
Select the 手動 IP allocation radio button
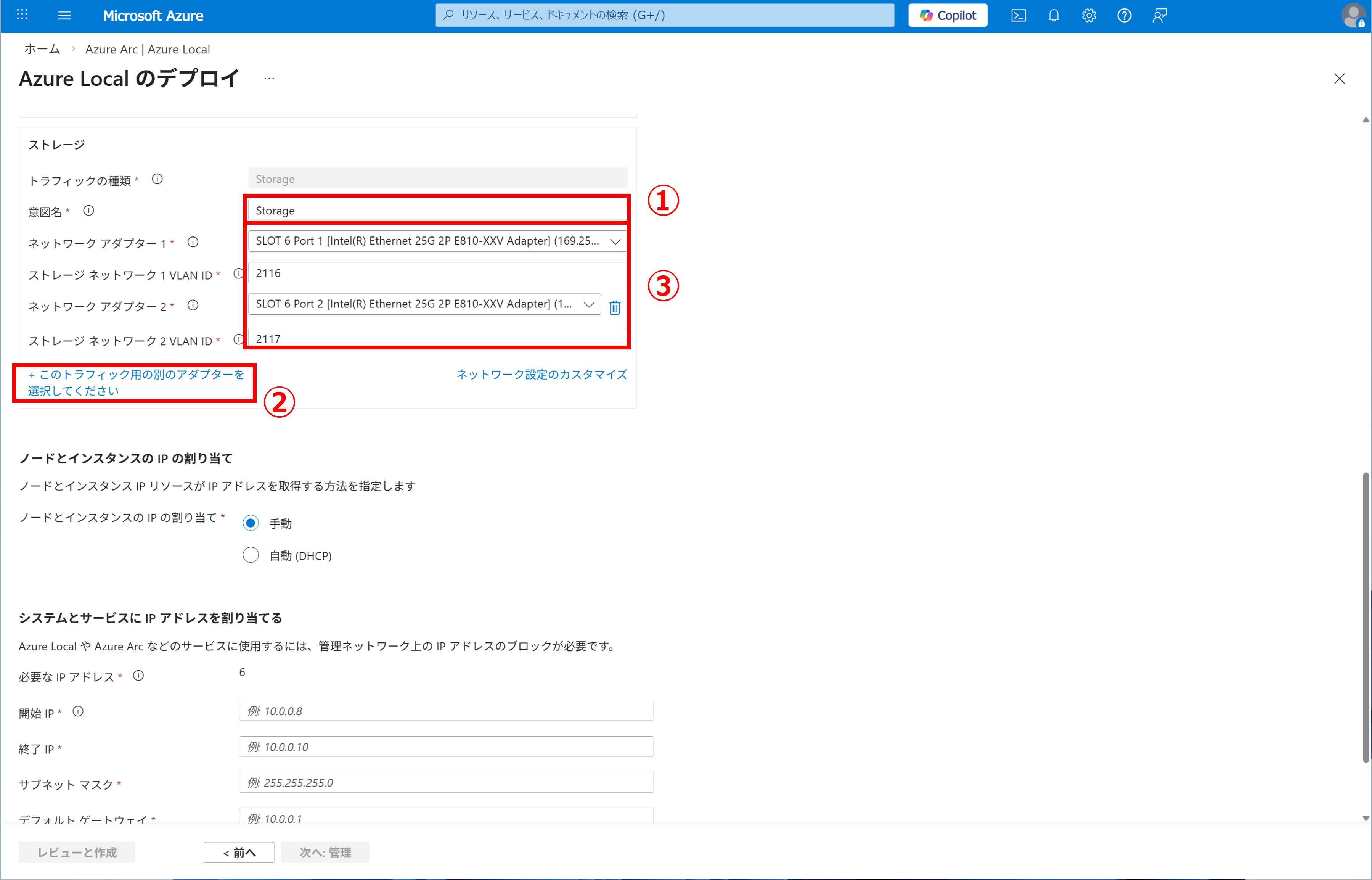click(x=251, y=523)
